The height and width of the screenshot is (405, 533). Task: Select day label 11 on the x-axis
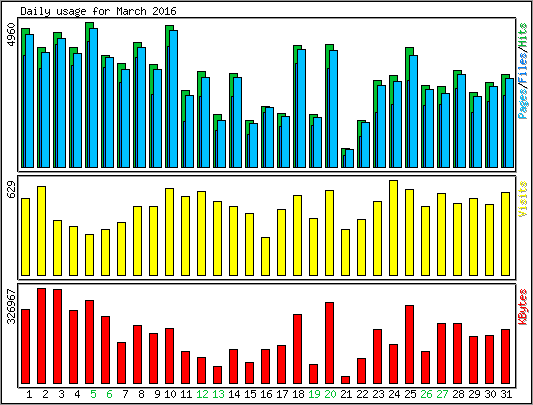pyautogui.click(x=186, y=394)
